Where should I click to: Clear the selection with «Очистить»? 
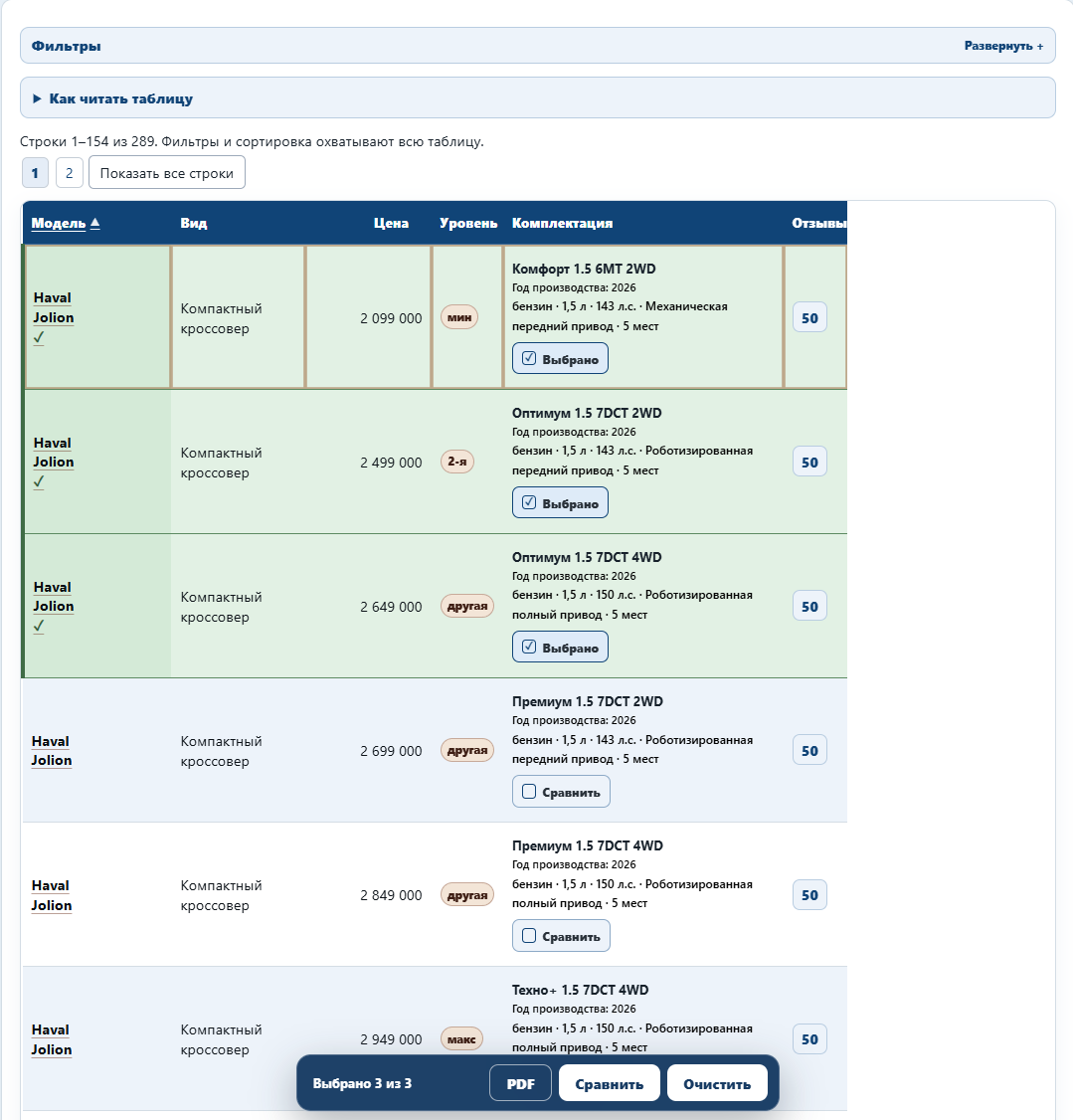coord(717,1083)
